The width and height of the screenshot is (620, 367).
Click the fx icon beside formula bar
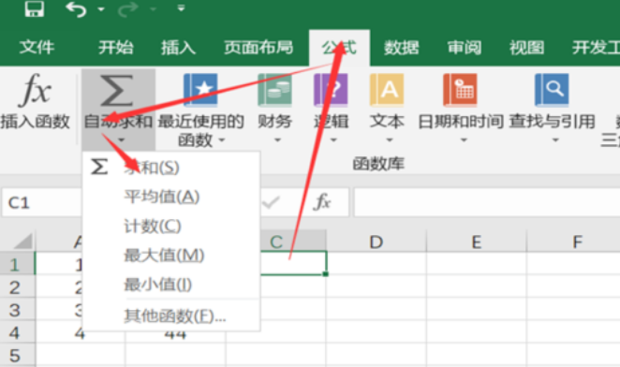pyautogui.click(x=322, y=202)
